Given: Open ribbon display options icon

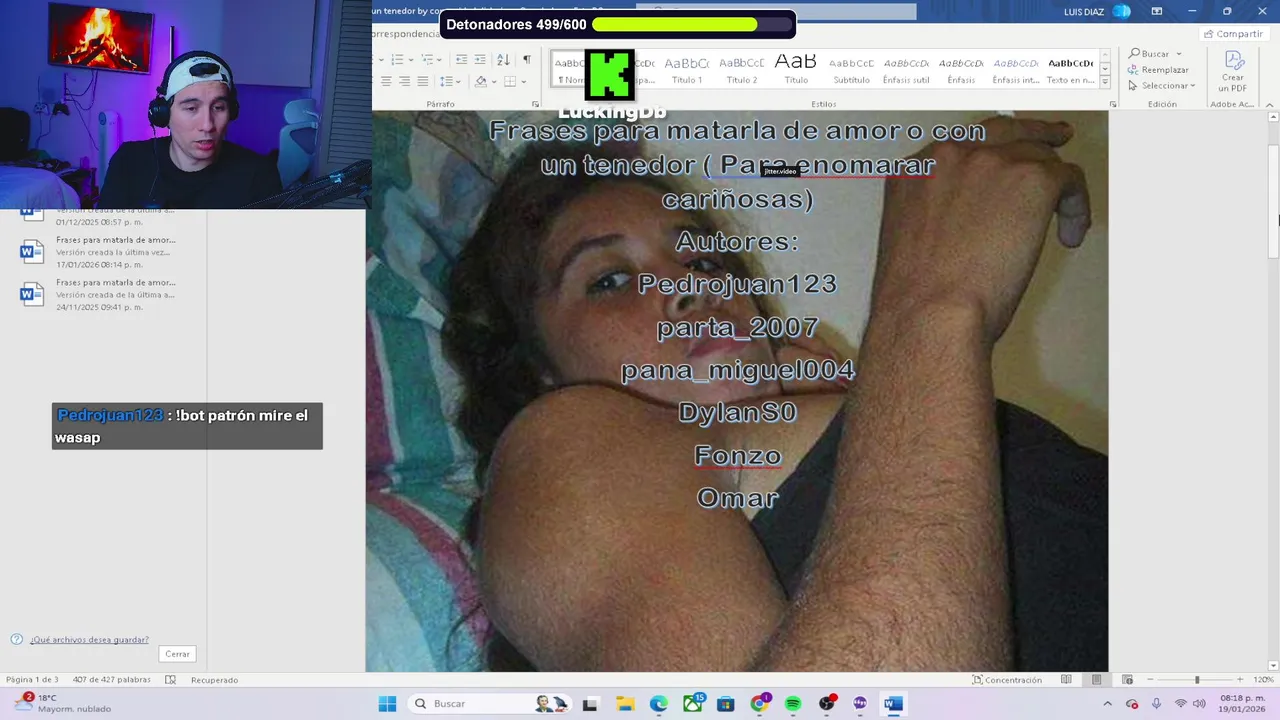Looking at the screenshot, I should [1157, 11].
